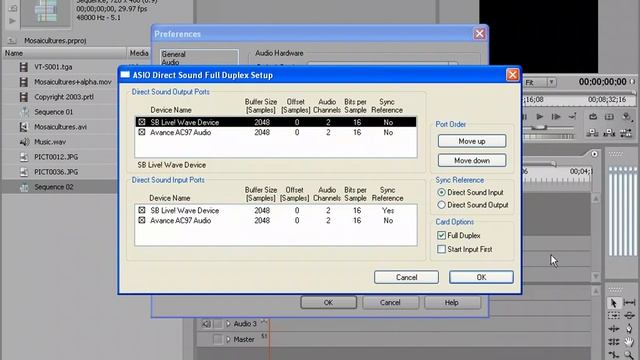The image size is (640, 360).
Task: Click the monitor shuttle slider
Action: tap(539, 128)
